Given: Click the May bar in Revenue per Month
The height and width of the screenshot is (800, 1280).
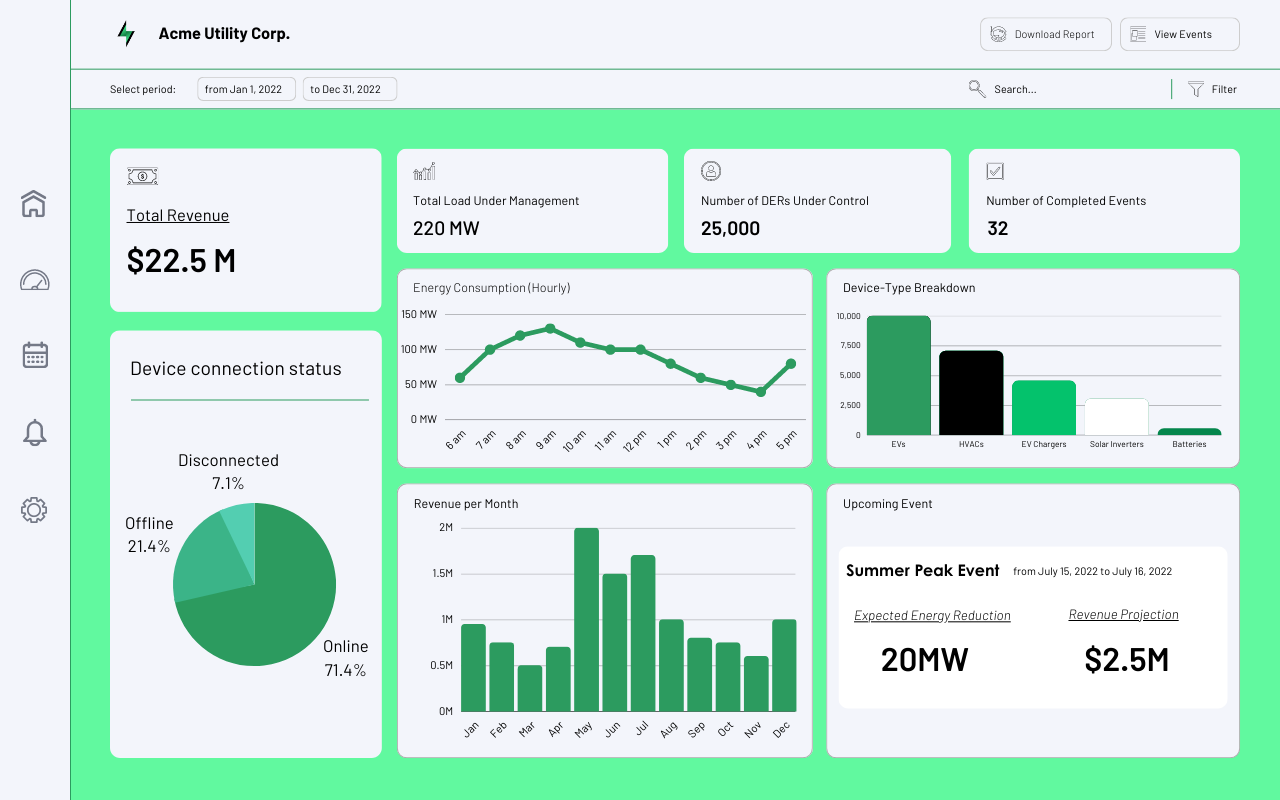Looking at the screenshot, I should click(586, 619).
